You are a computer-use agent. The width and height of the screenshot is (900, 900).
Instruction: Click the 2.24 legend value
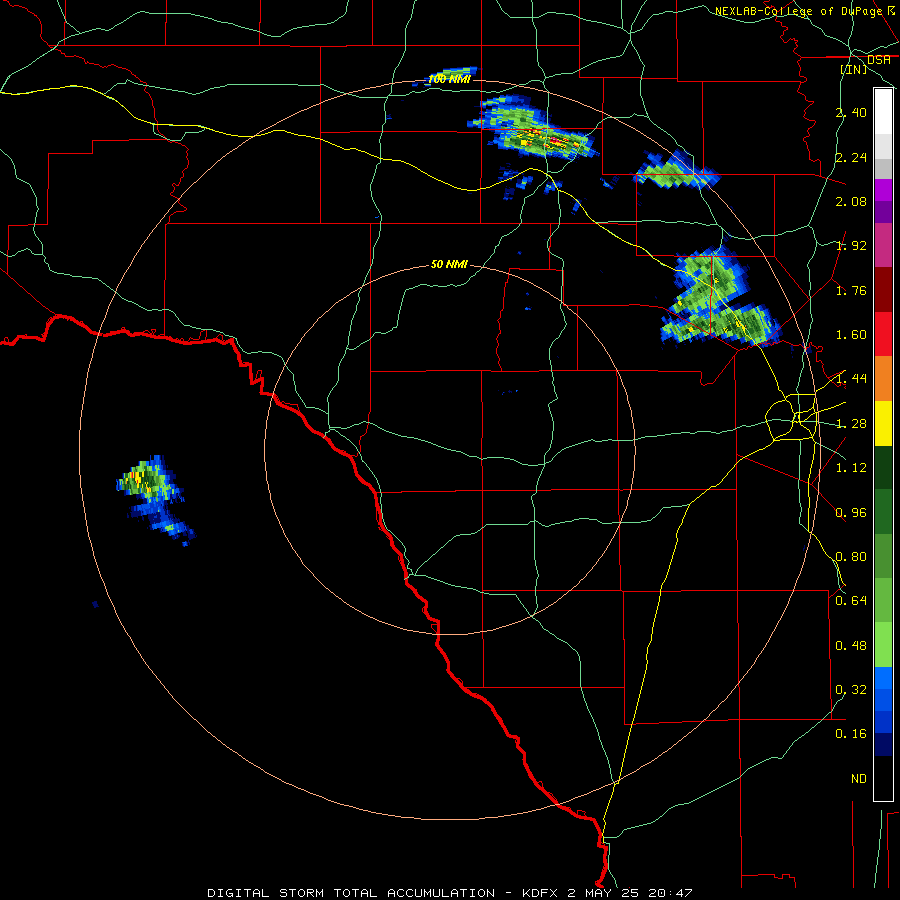851,157
